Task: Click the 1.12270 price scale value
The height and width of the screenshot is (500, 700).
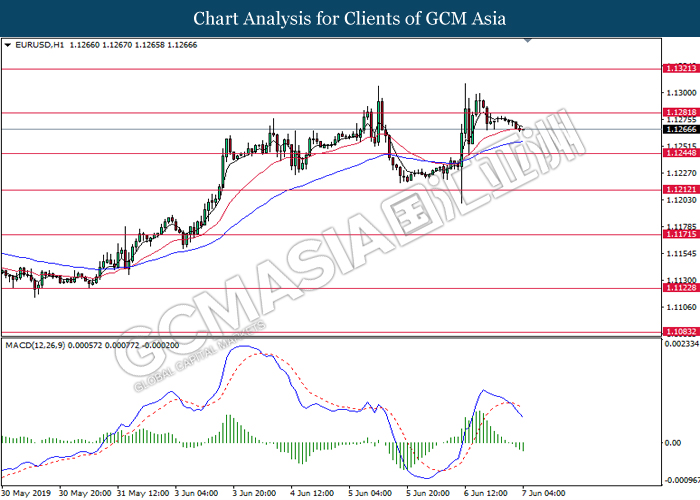Action: (681, 173)
